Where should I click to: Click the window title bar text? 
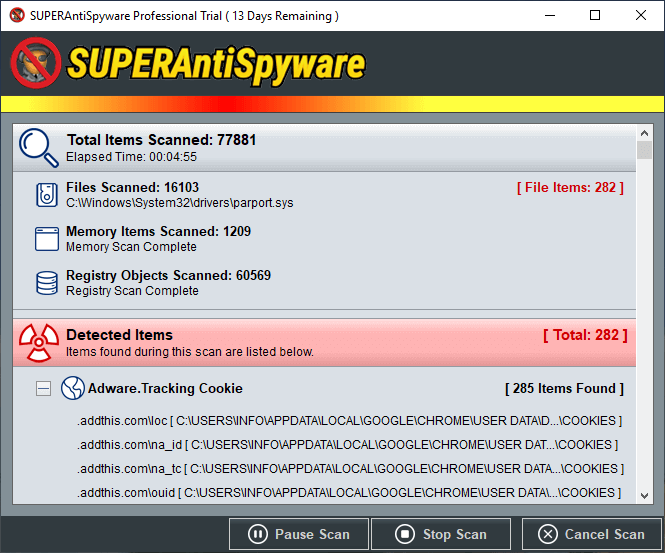pyautogui.click(x=184, y=16)
